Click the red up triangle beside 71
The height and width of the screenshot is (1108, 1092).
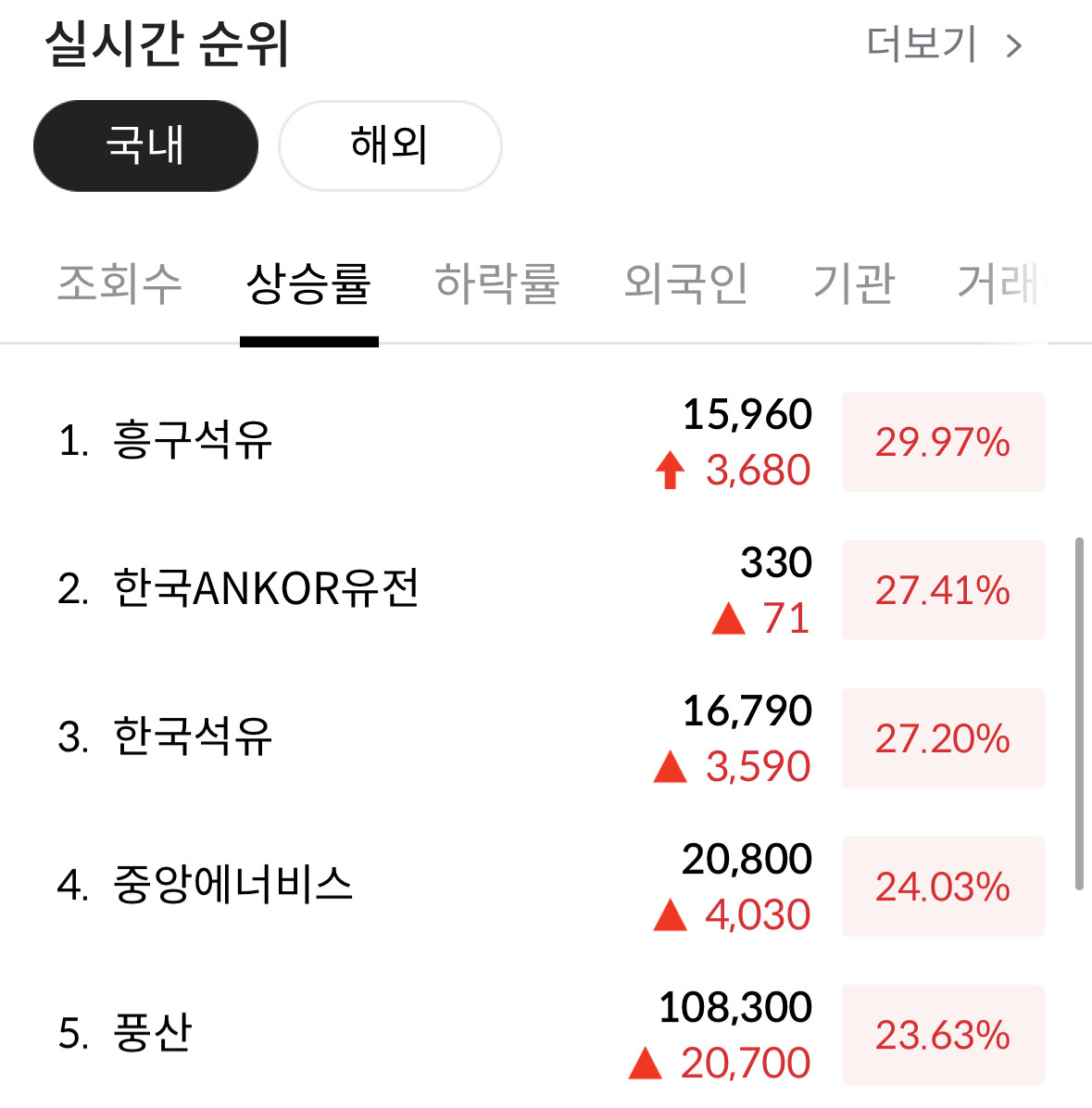coord(728,619)
